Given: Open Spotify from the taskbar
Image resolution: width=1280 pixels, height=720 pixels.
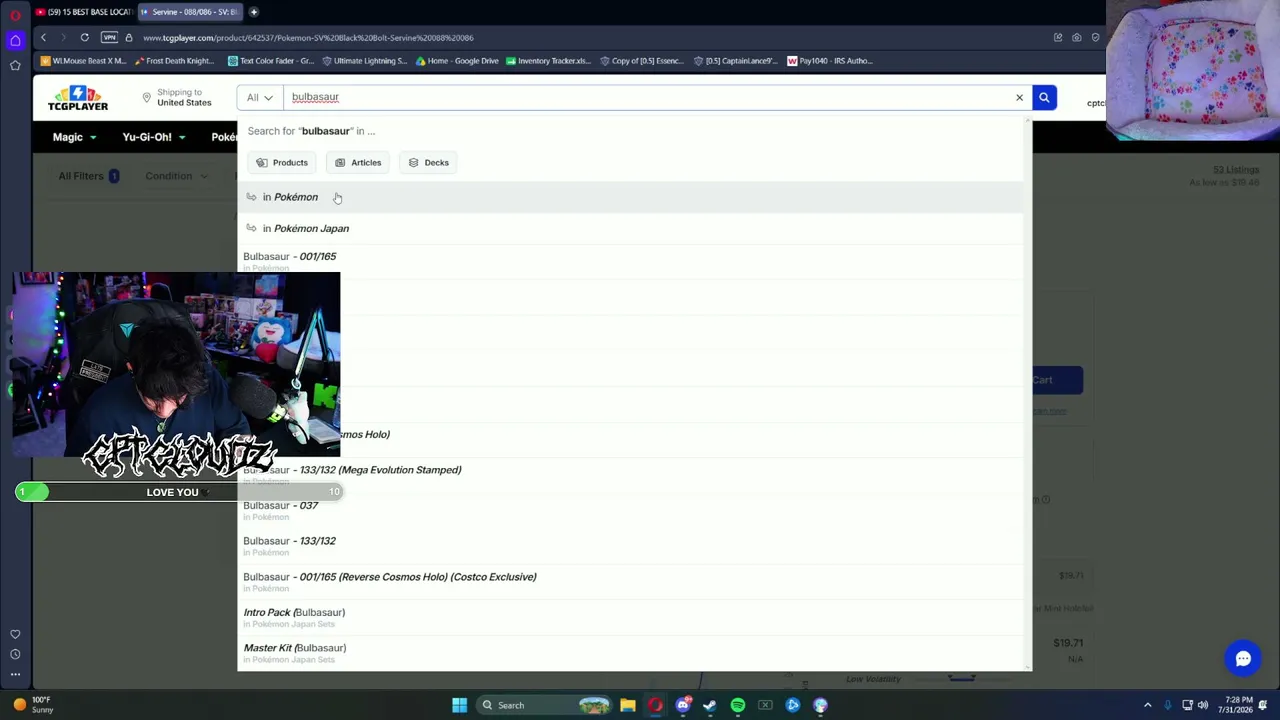Looking at the screenshot, I should coord(738,705).
